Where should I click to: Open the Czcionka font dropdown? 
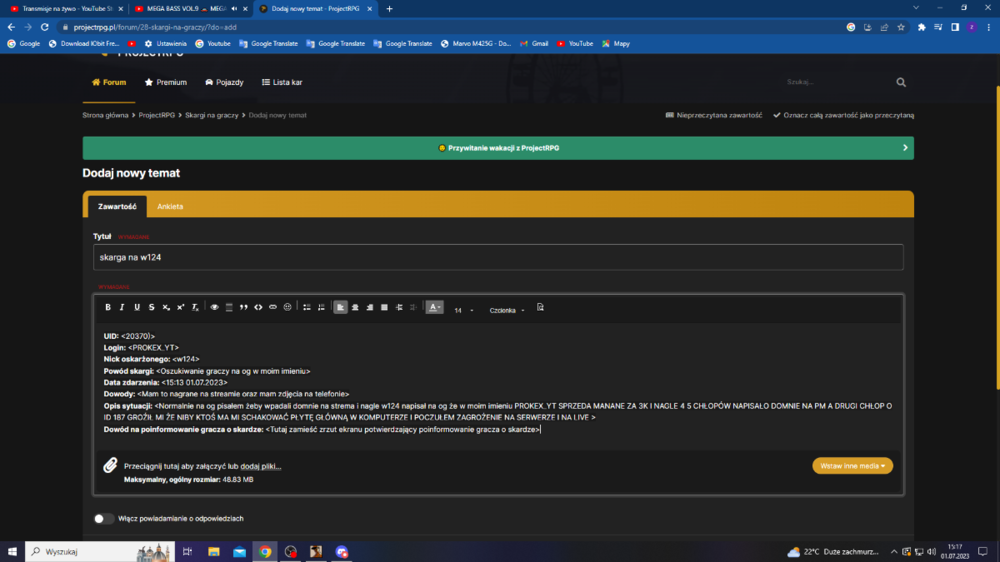point(507,310)
